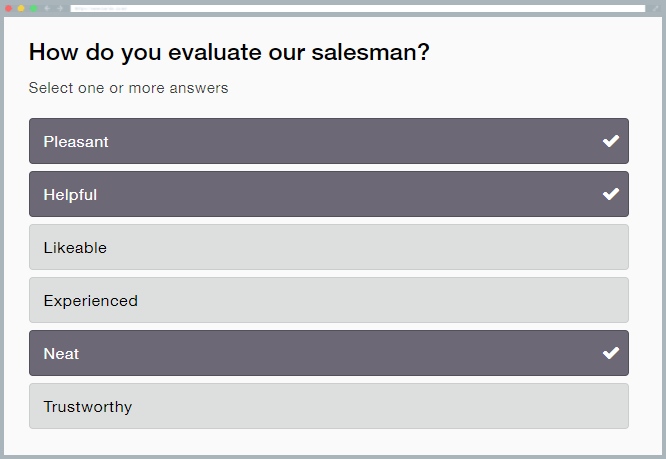Check the Experienced option
The width and height of the screenshot is (666, 459).
click(x=328, y=300)
